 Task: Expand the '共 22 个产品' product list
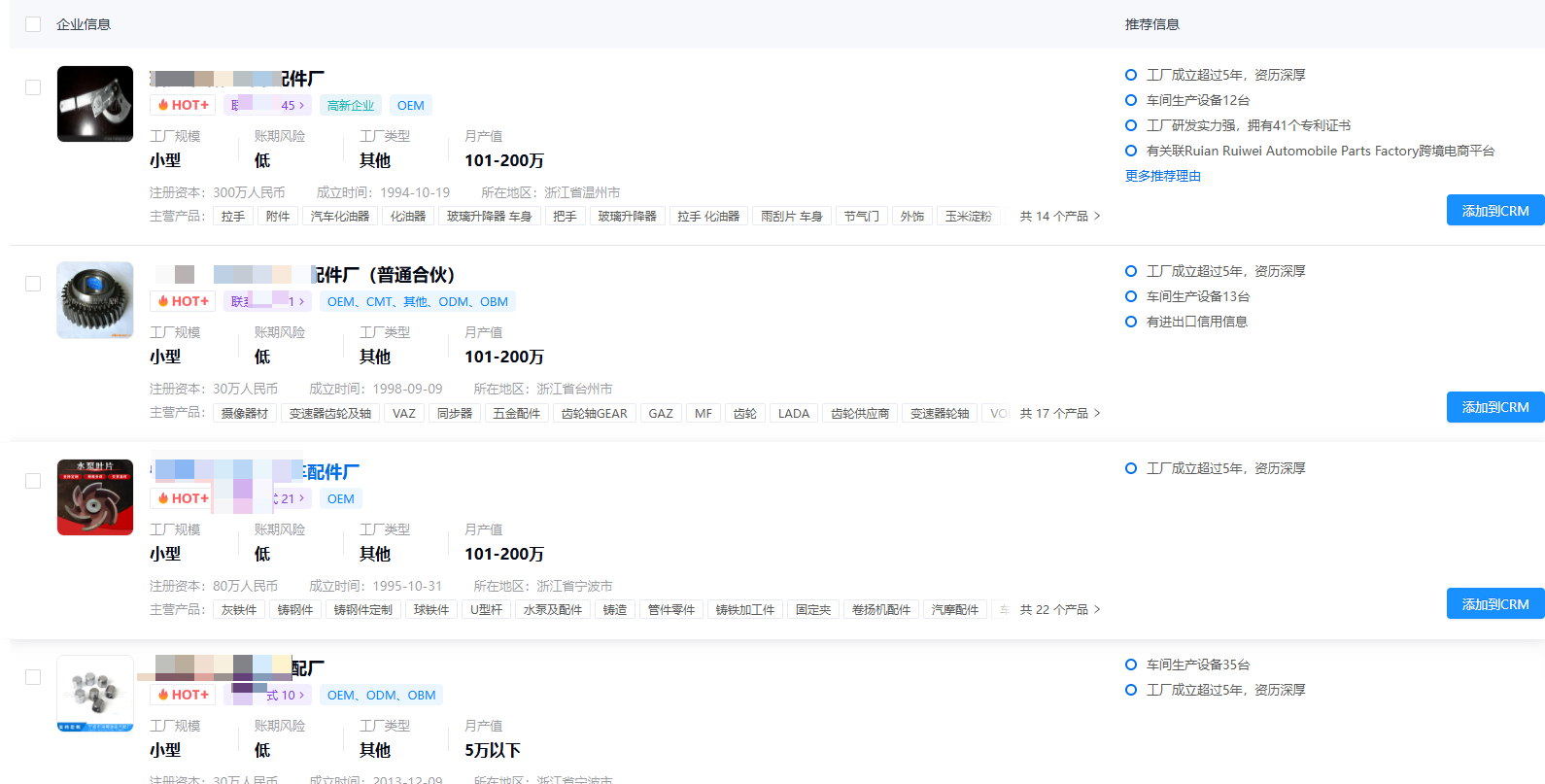1059,609
